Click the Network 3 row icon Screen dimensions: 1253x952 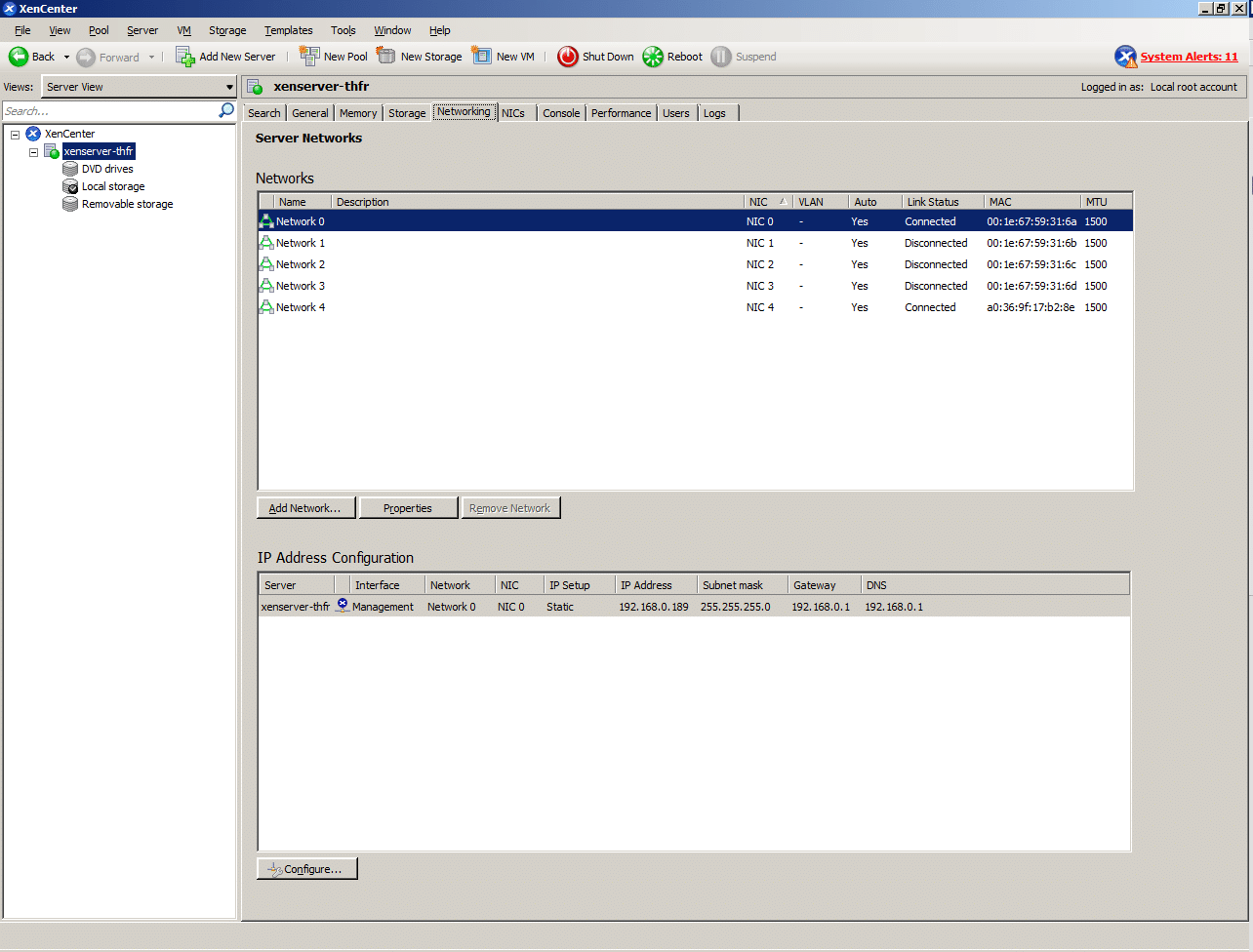(x=266, y=286)
